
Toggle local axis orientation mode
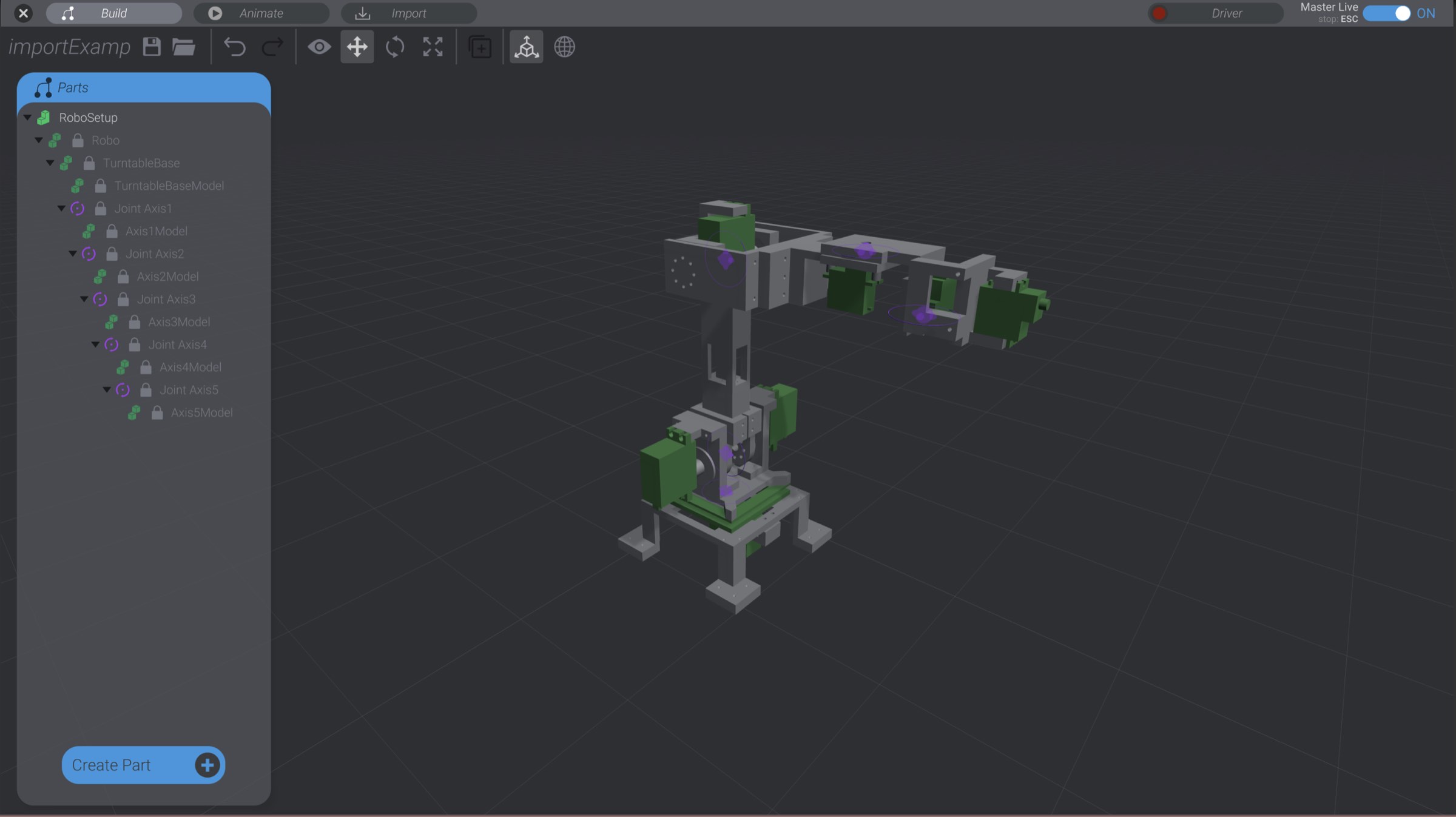pyautogui.click(x=527, y=47)
